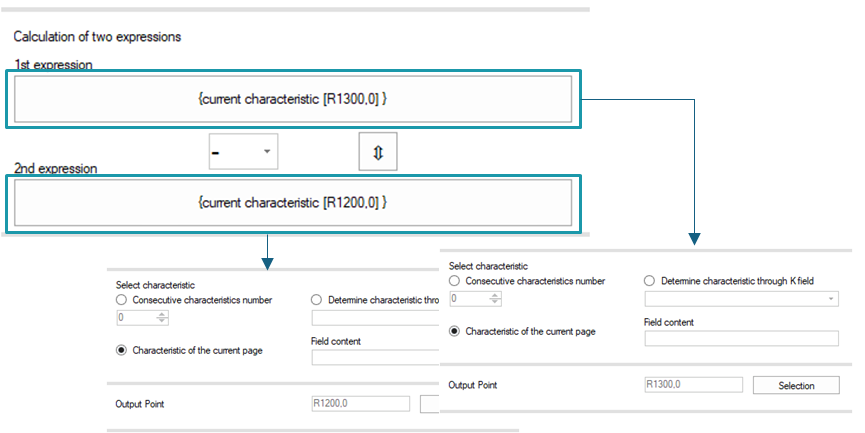Click K field combo box in left panel
865x433 pixels.
tap(375, 318)
